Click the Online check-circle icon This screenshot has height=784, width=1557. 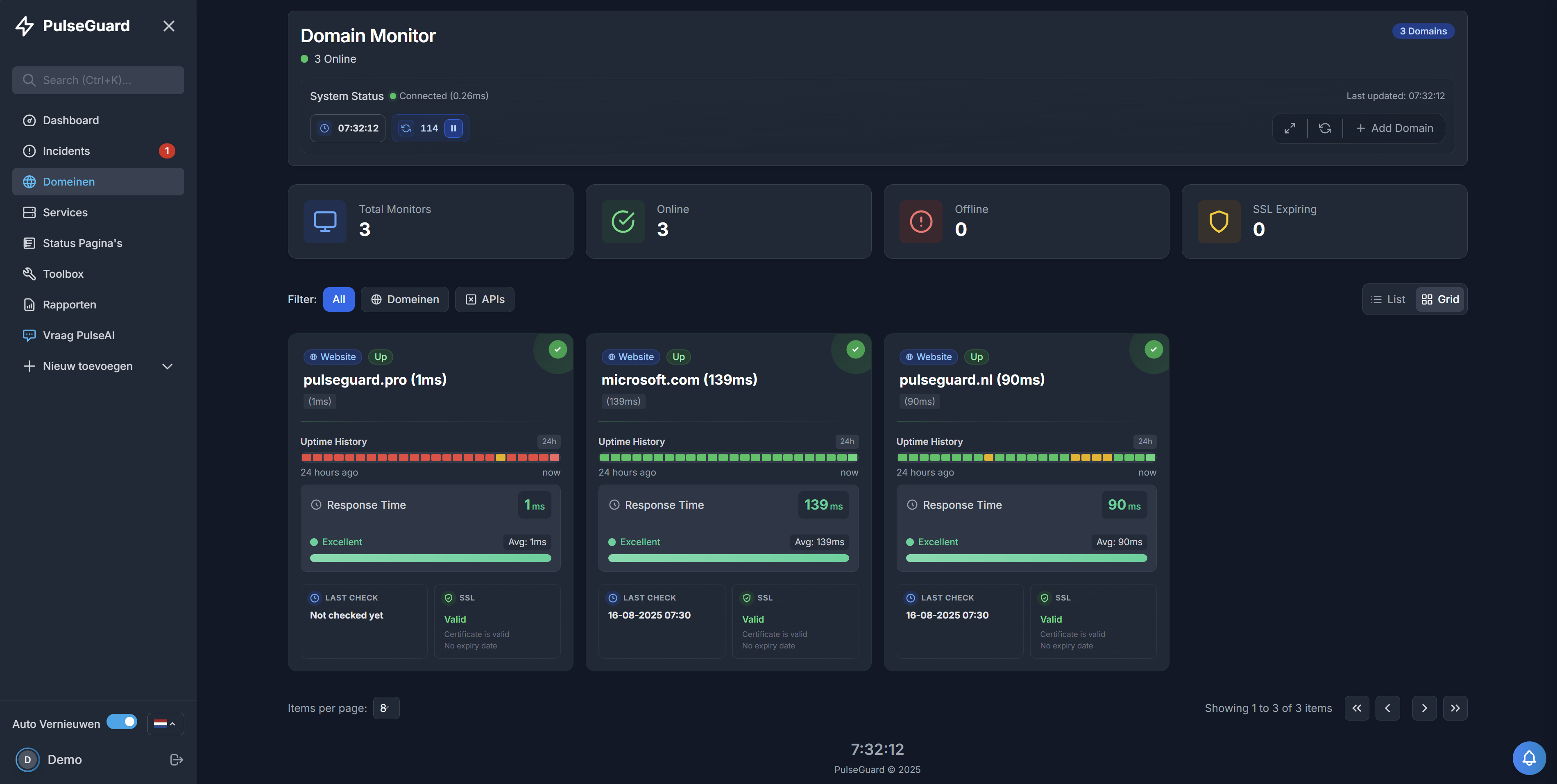tap(623, 221)
